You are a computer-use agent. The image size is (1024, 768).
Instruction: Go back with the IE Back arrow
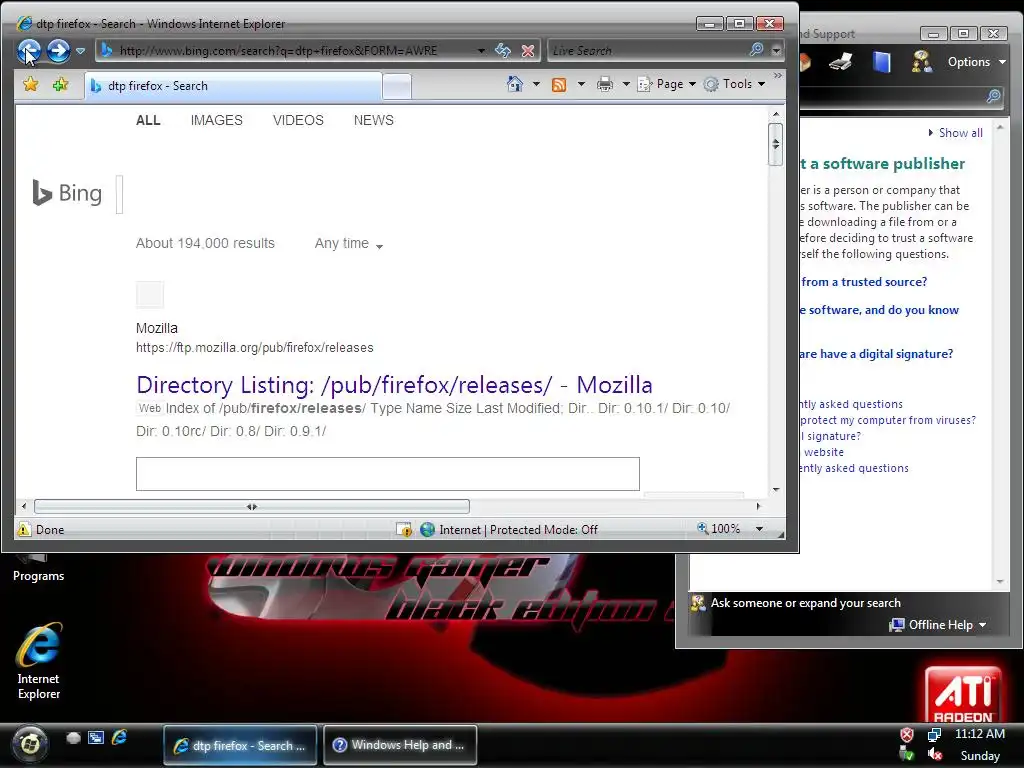coord(29,50)
